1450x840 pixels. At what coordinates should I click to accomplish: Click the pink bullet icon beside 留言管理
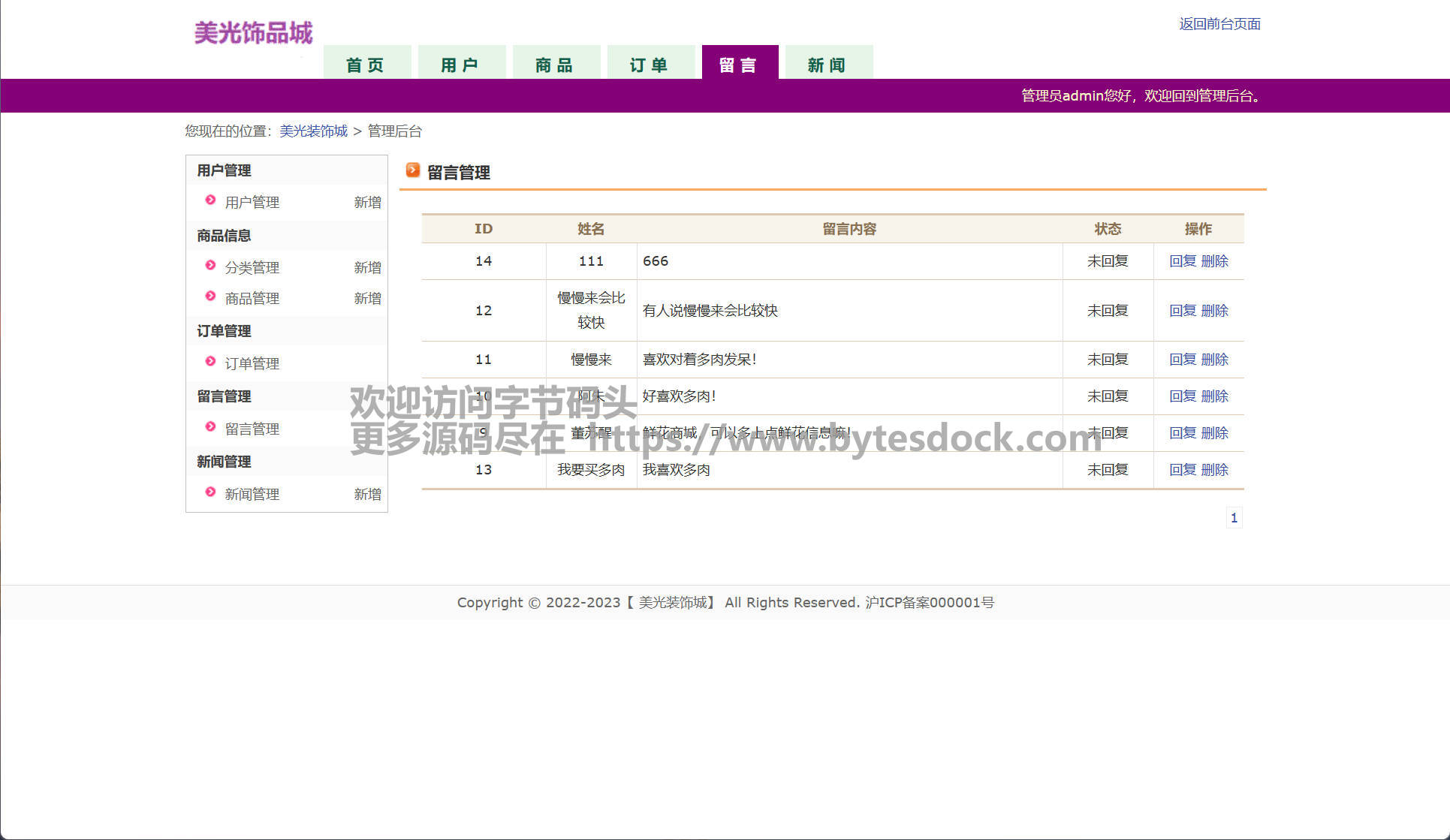tap(210, 427)
